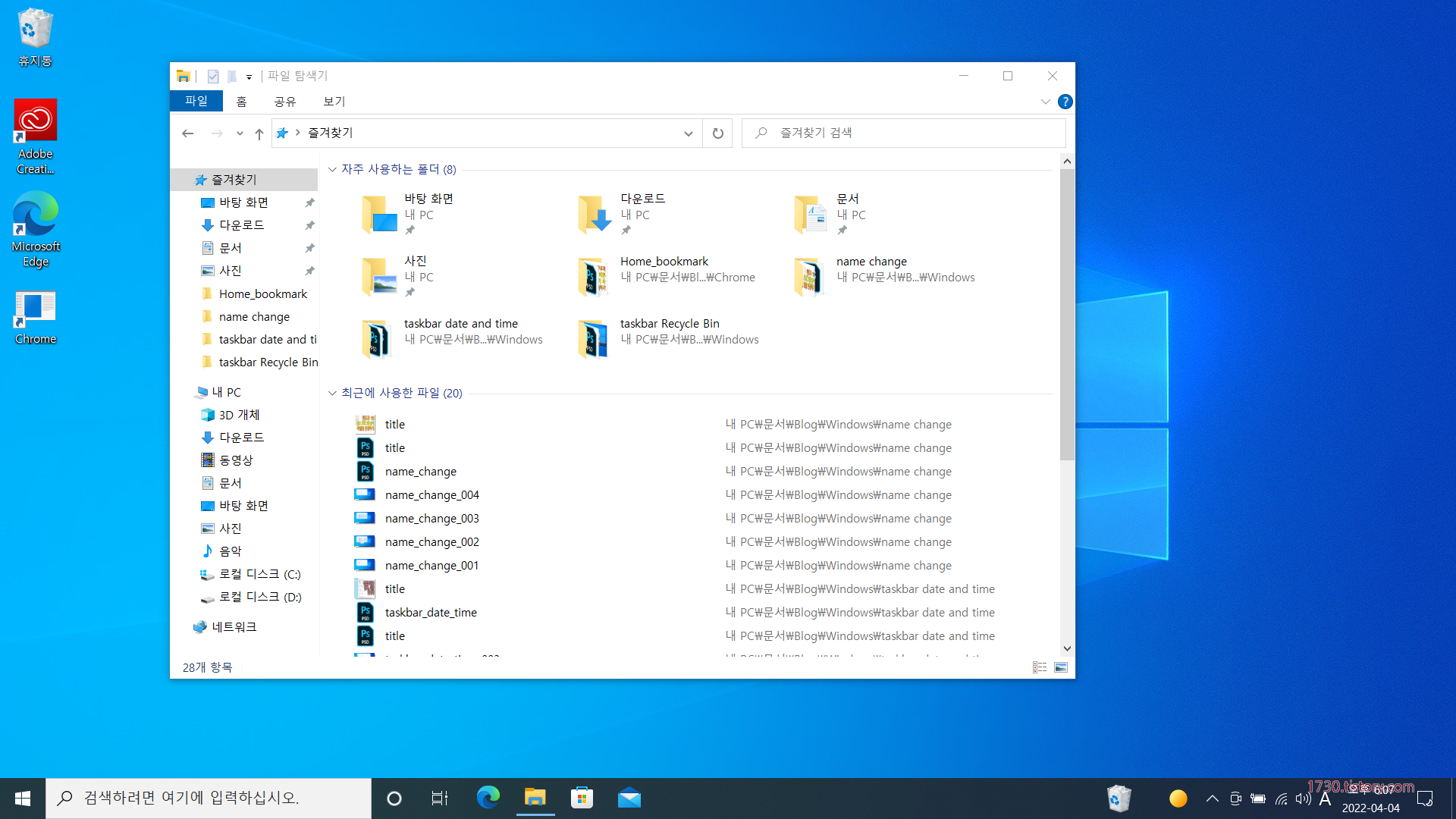Click the Properties icon in the quick access toolbar
The width and height of the screenshot is (1456, 819).
click(x=213, y=76)
